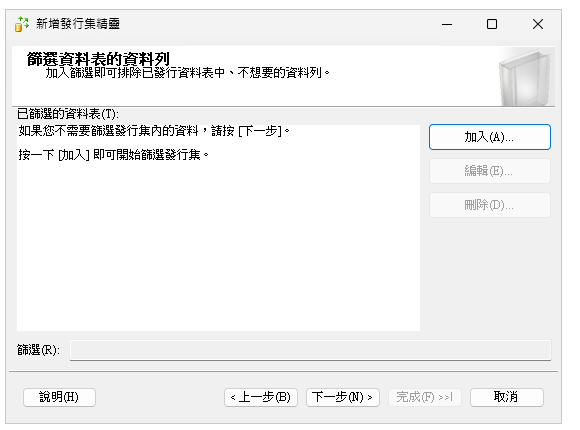The height and width of the screenshot is (430, 580).
Task: Click the disabled 完成(F) button
Action: coord(425,397)
